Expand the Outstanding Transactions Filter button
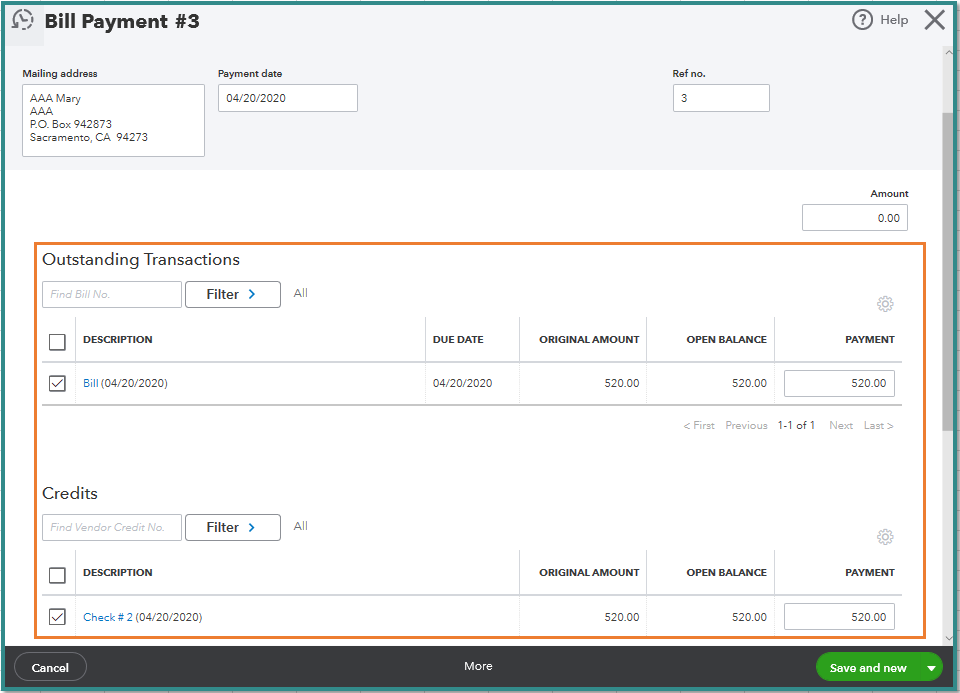Screen dimensions: 960x693 pos(233,294)
